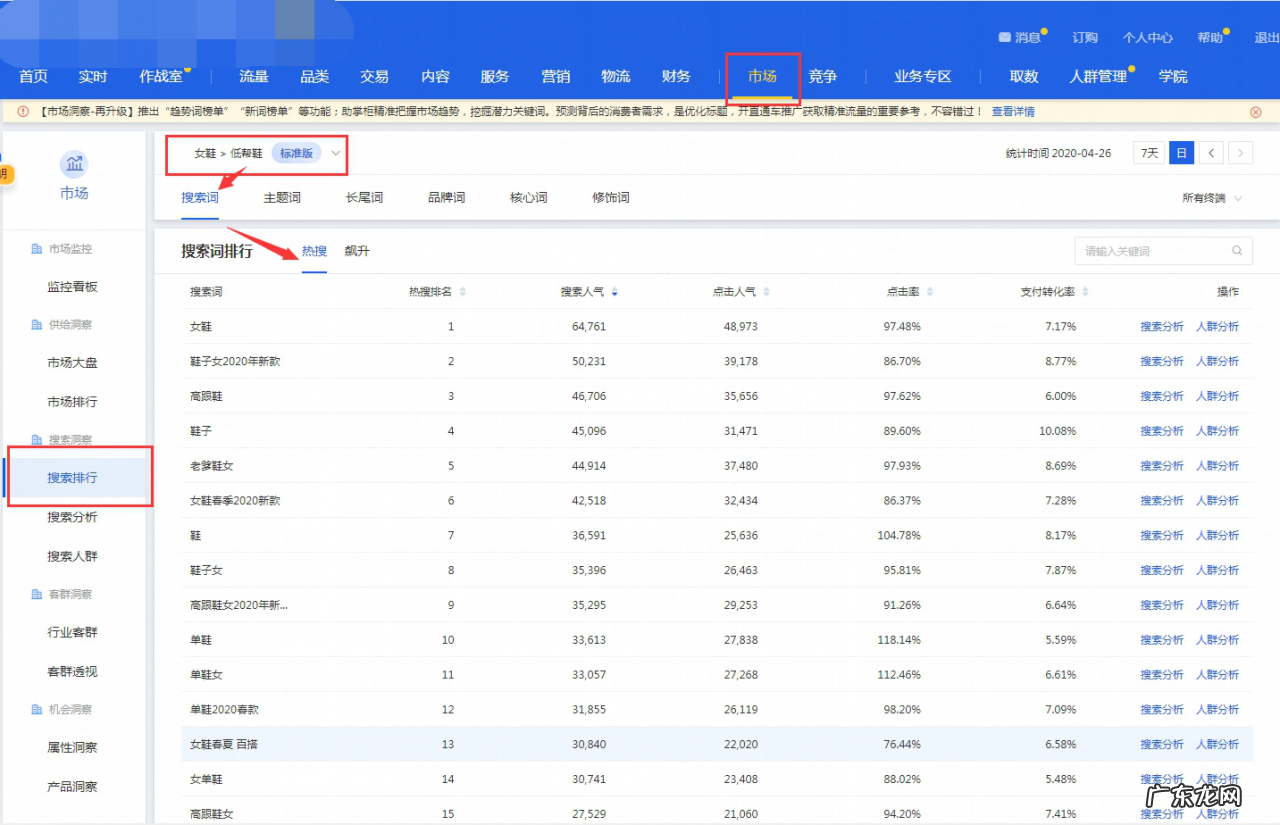Click the 消息 envelope icon

coord(1004,37)
